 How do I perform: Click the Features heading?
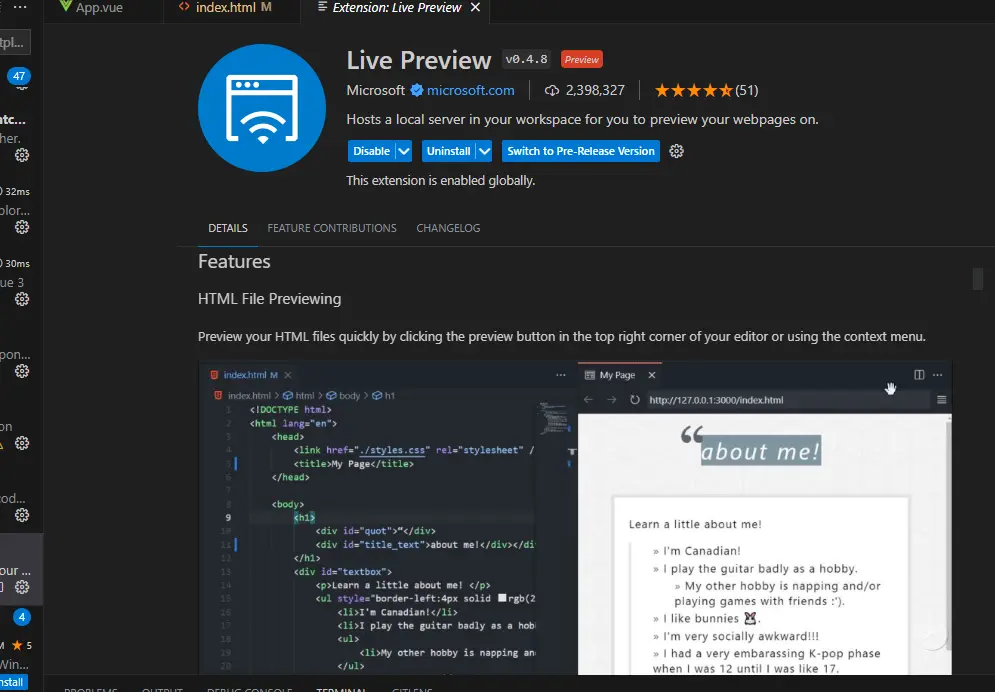click(234, 262)
